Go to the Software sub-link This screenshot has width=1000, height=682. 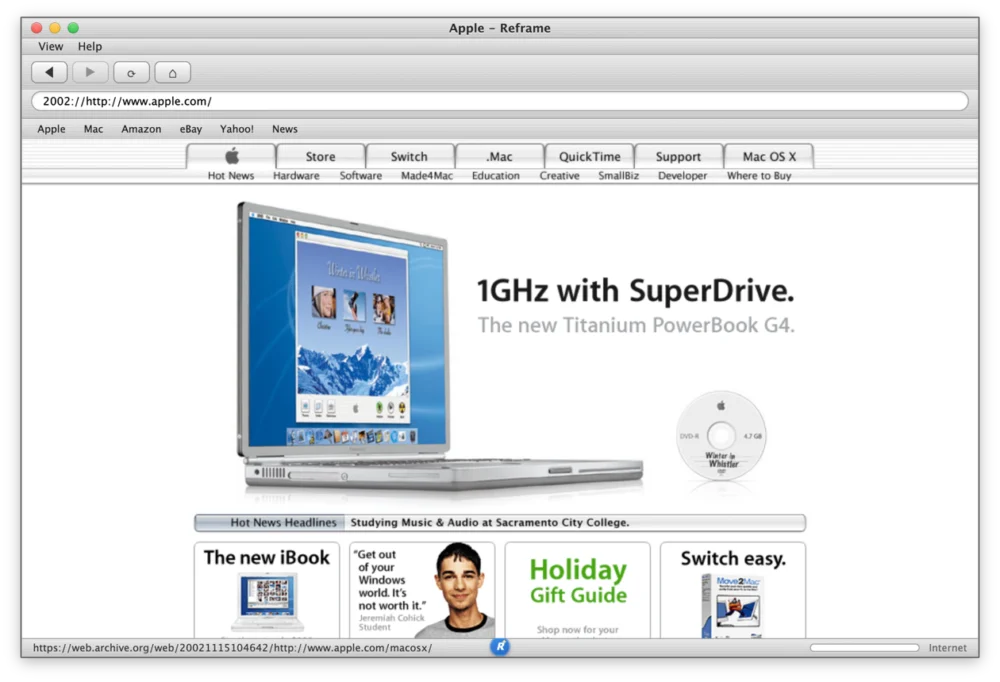coord(361,175)
